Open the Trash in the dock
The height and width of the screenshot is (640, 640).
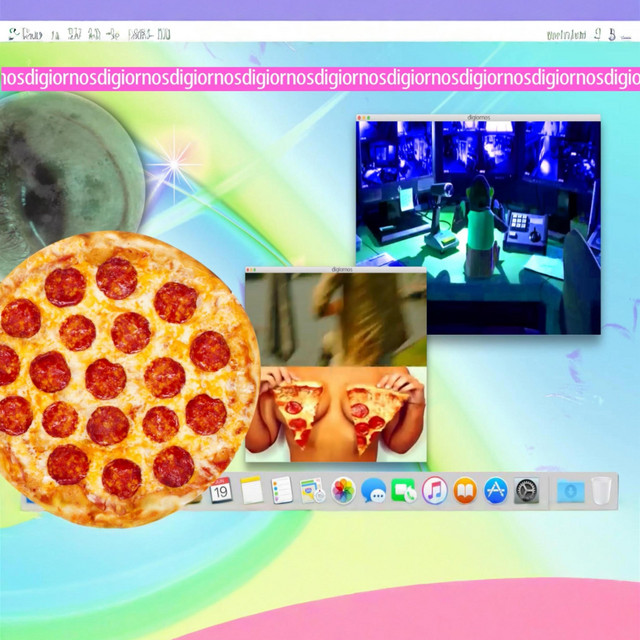point(602,491)
